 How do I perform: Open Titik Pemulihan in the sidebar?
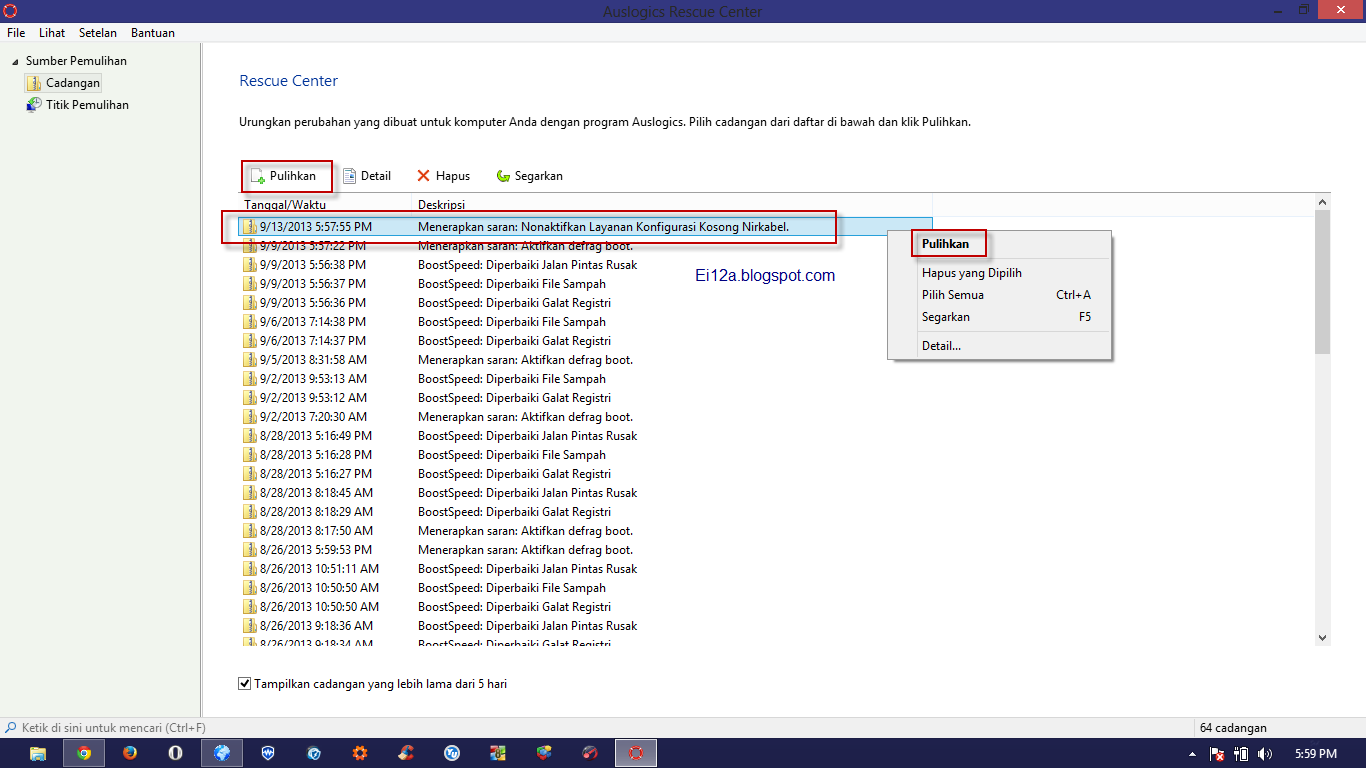[x=77, y=105]
